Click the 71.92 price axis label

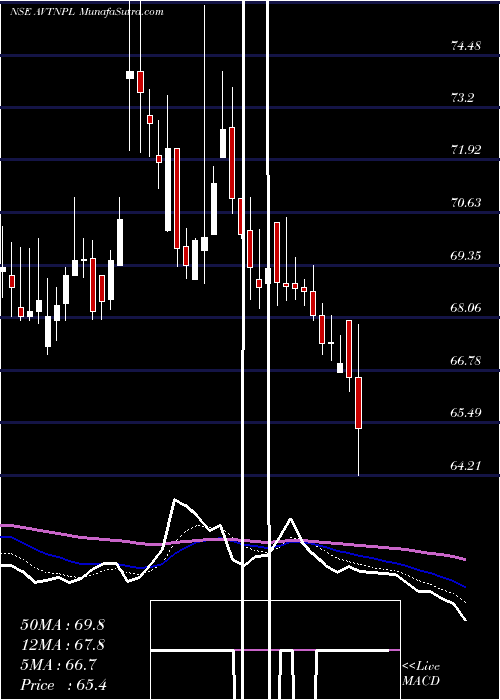pos(466,150)
